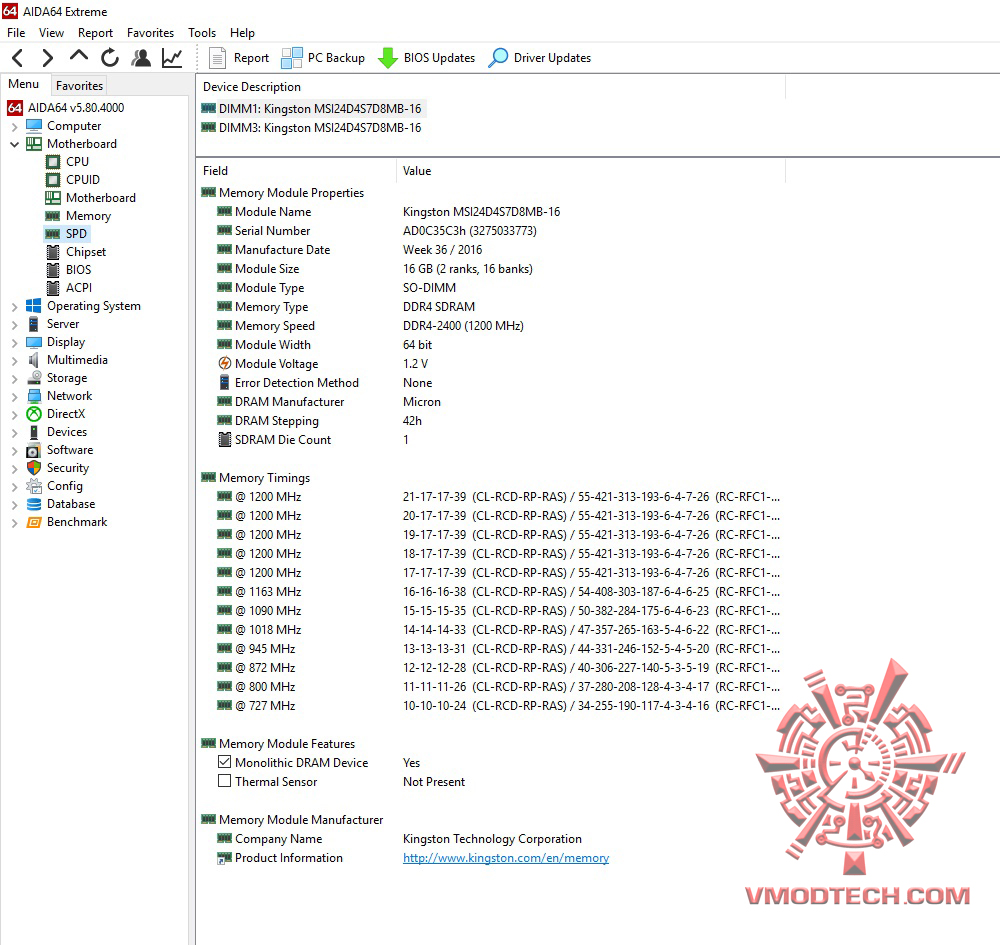Open PC Backup from the toolbar
This screenshot has height=945, width=1000.
323,58
